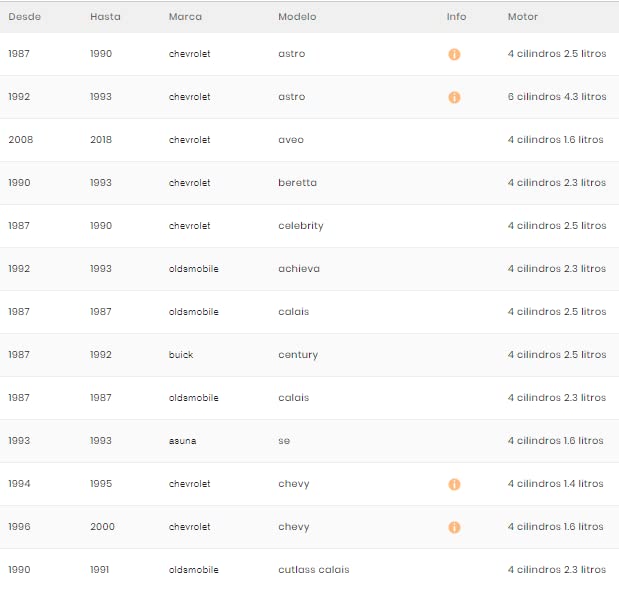Viewport: 619px width, 589px height.
Task: Click '4 cilindros 1.4 litros' motor cell
Action: 555,484
